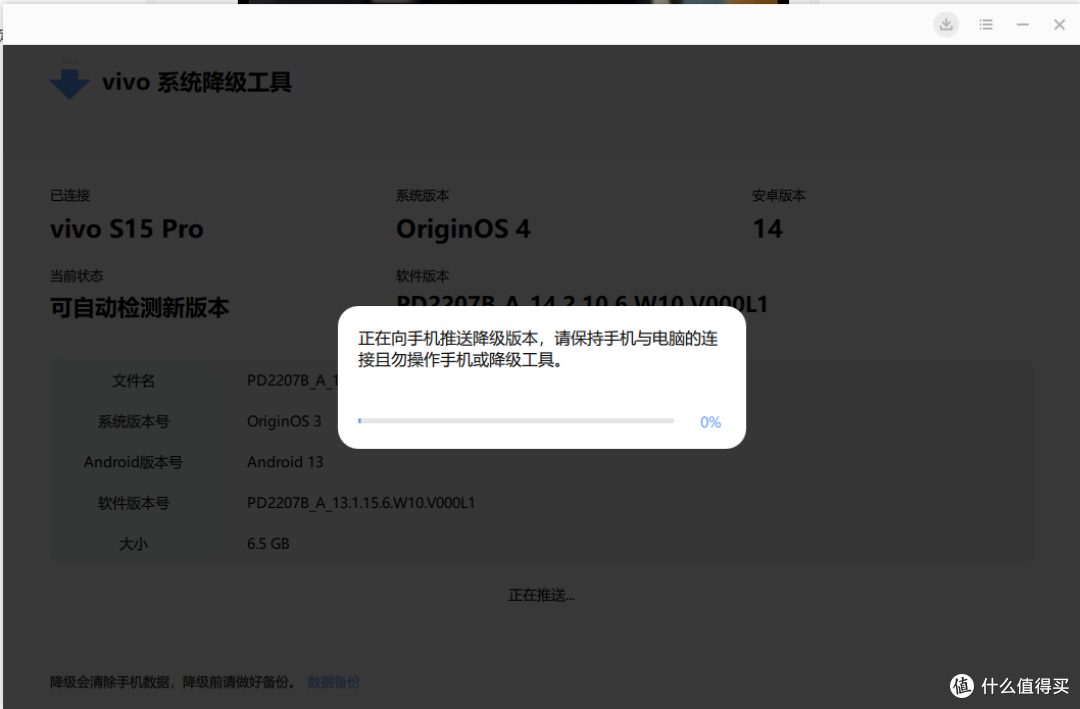Open the 数据备份 data backup link
Screen dimensions: 1080x709
click(333, 682)
